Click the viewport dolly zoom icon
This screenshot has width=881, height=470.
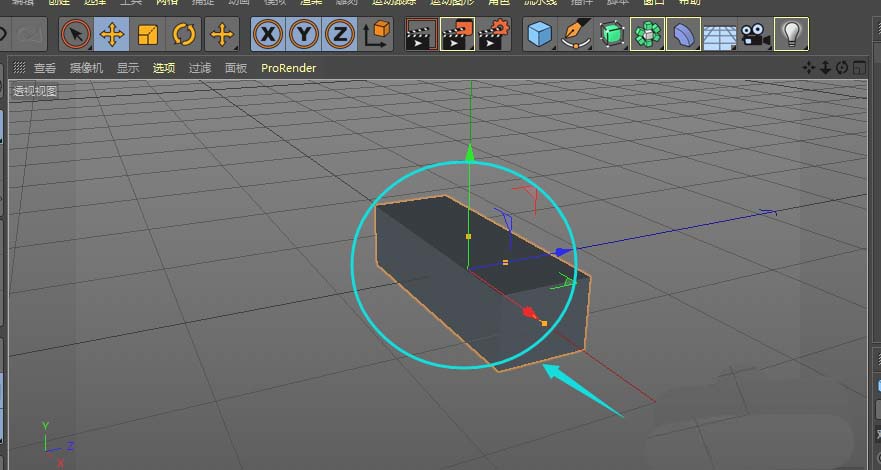coord(825,68)
